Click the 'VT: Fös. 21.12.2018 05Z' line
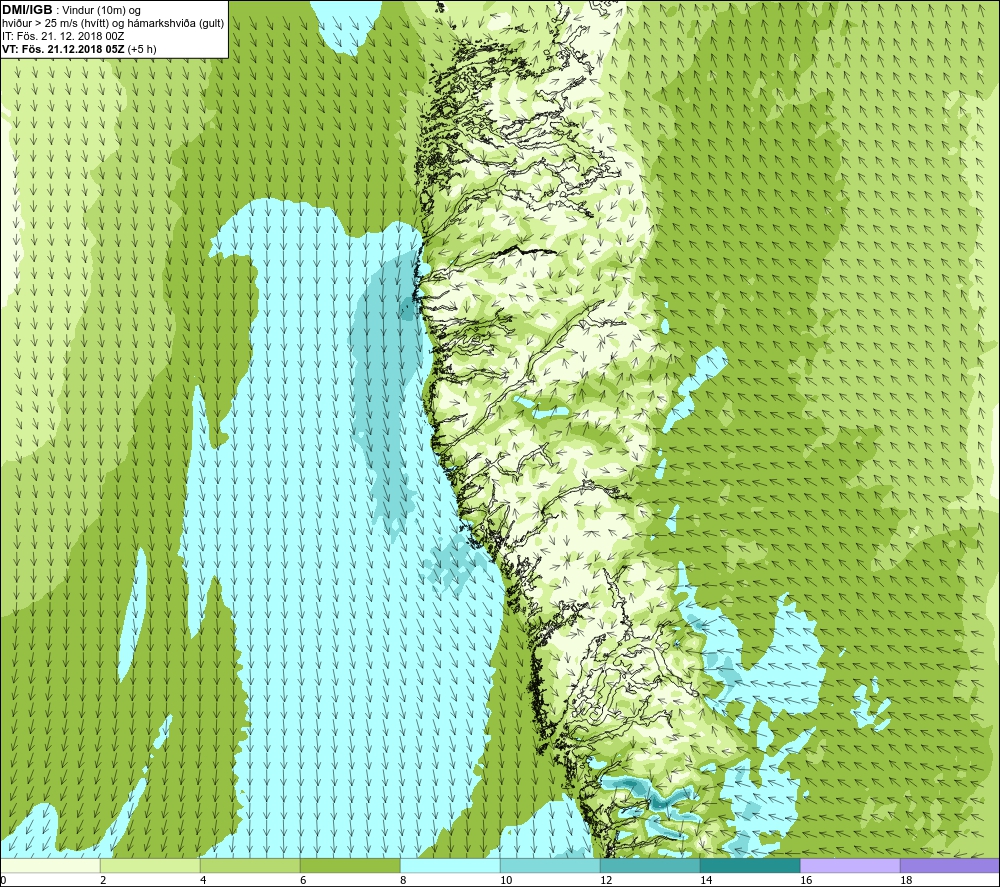This screenshot has height=887, width=1000. 63,49
